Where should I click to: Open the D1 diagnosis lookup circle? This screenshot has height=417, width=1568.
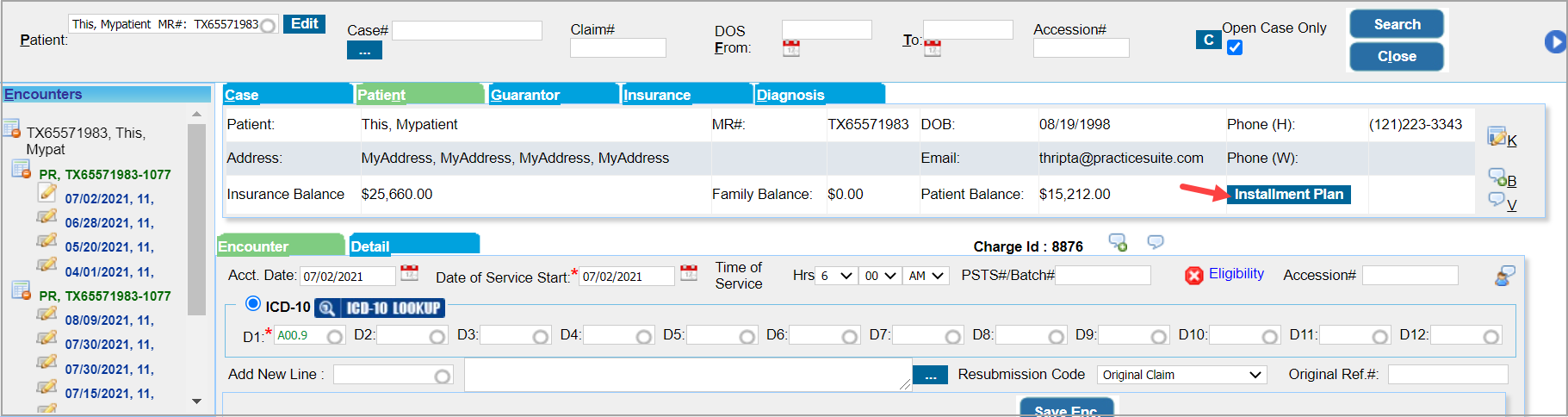tap(335, 337)
